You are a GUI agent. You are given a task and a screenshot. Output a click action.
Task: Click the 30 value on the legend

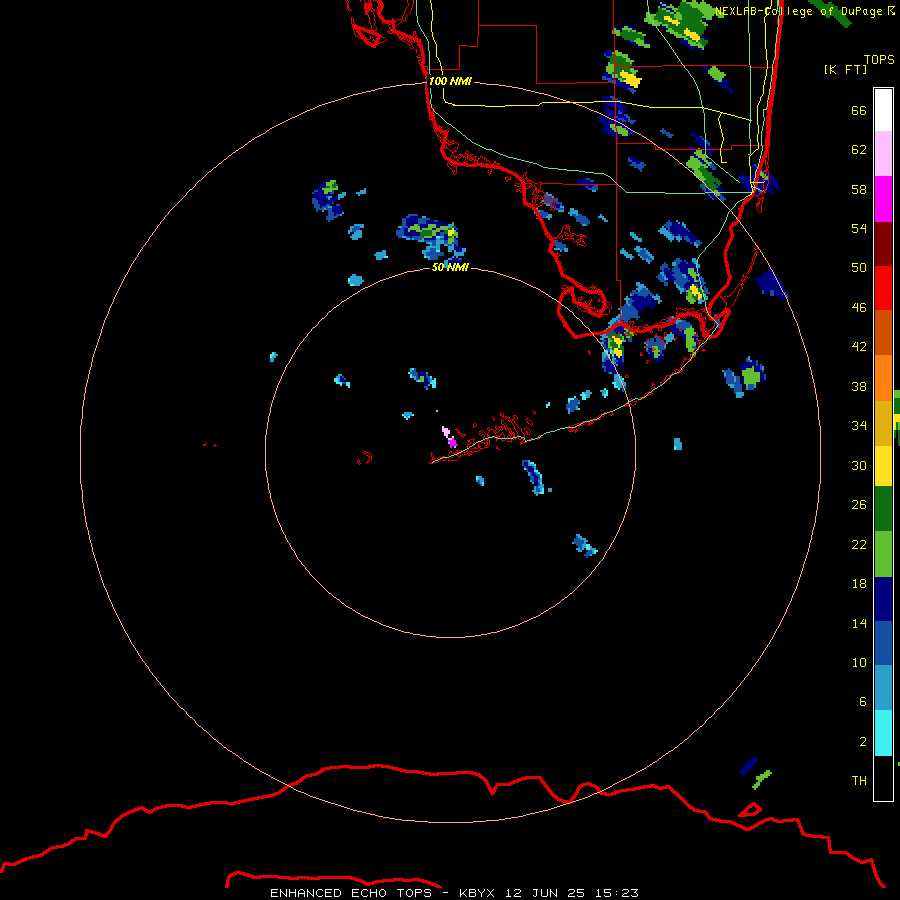point(859,465)
